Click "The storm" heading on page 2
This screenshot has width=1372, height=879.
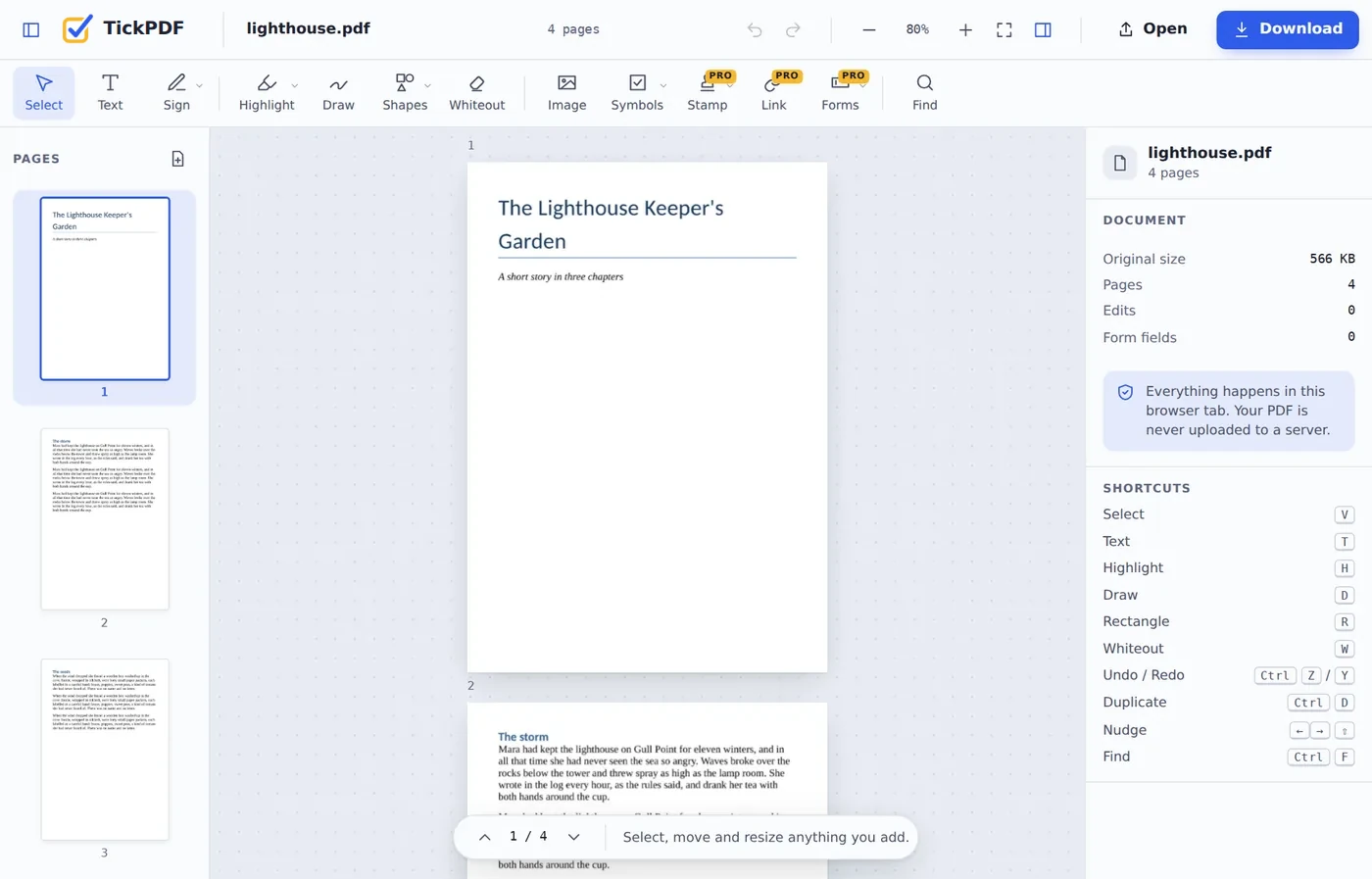coord(523,737)
